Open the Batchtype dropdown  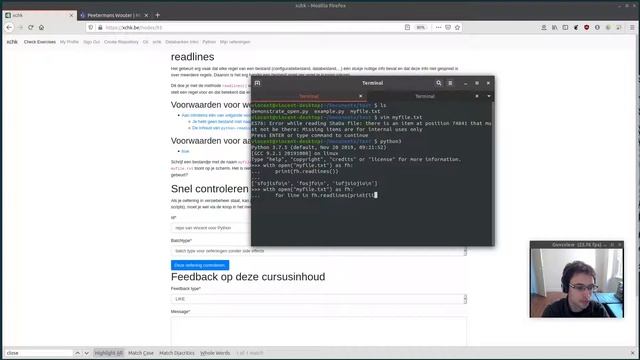pyautogui.click(x=319, y=251)
